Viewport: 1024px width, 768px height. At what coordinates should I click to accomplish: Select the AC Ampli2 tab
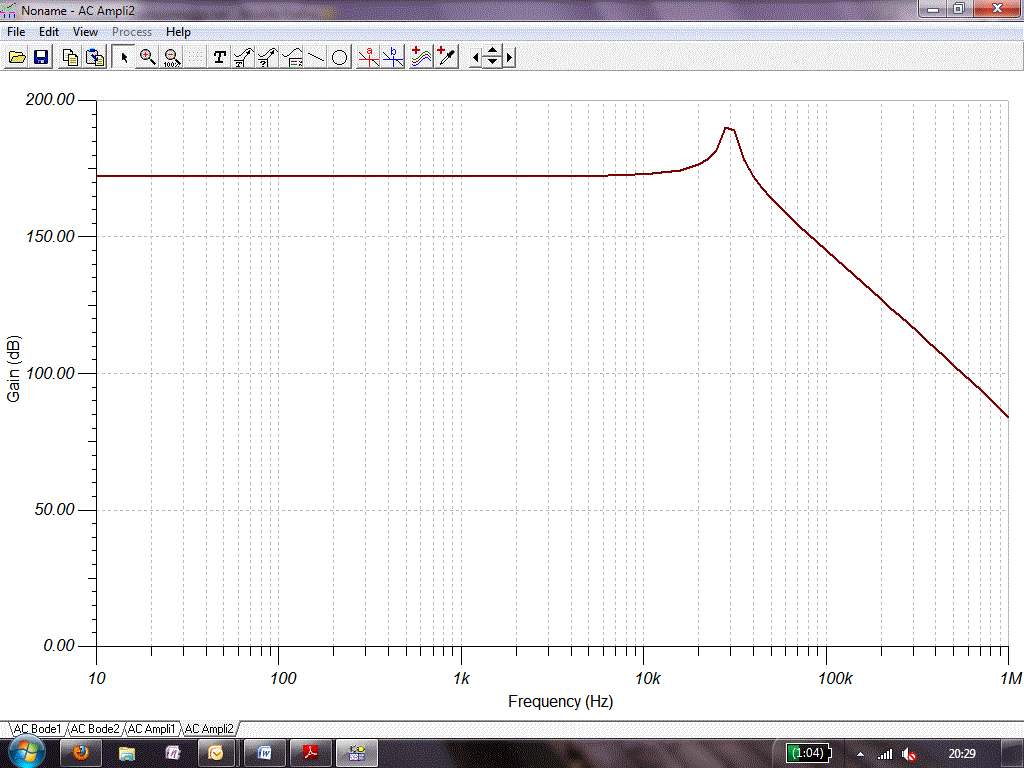(209, 728)
